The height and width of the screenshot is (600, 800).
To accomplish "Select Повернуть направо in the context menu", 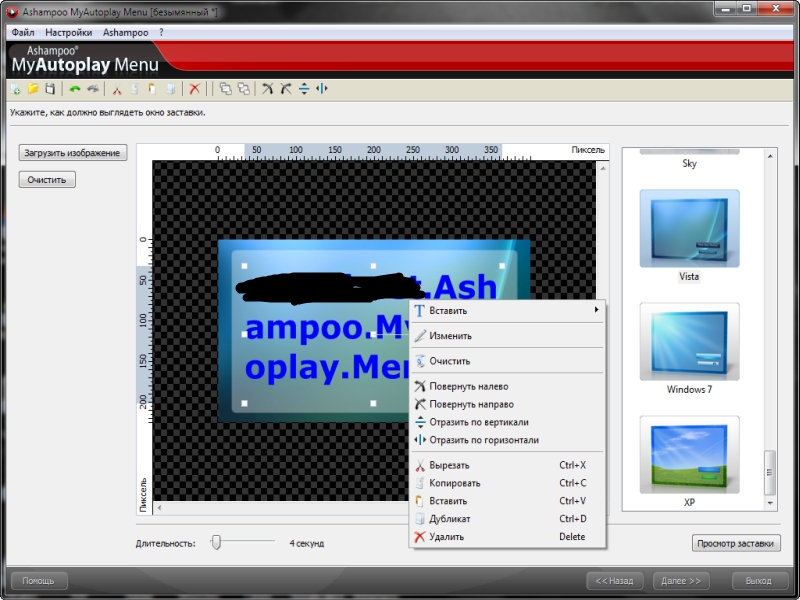I will tap(507, 404).
